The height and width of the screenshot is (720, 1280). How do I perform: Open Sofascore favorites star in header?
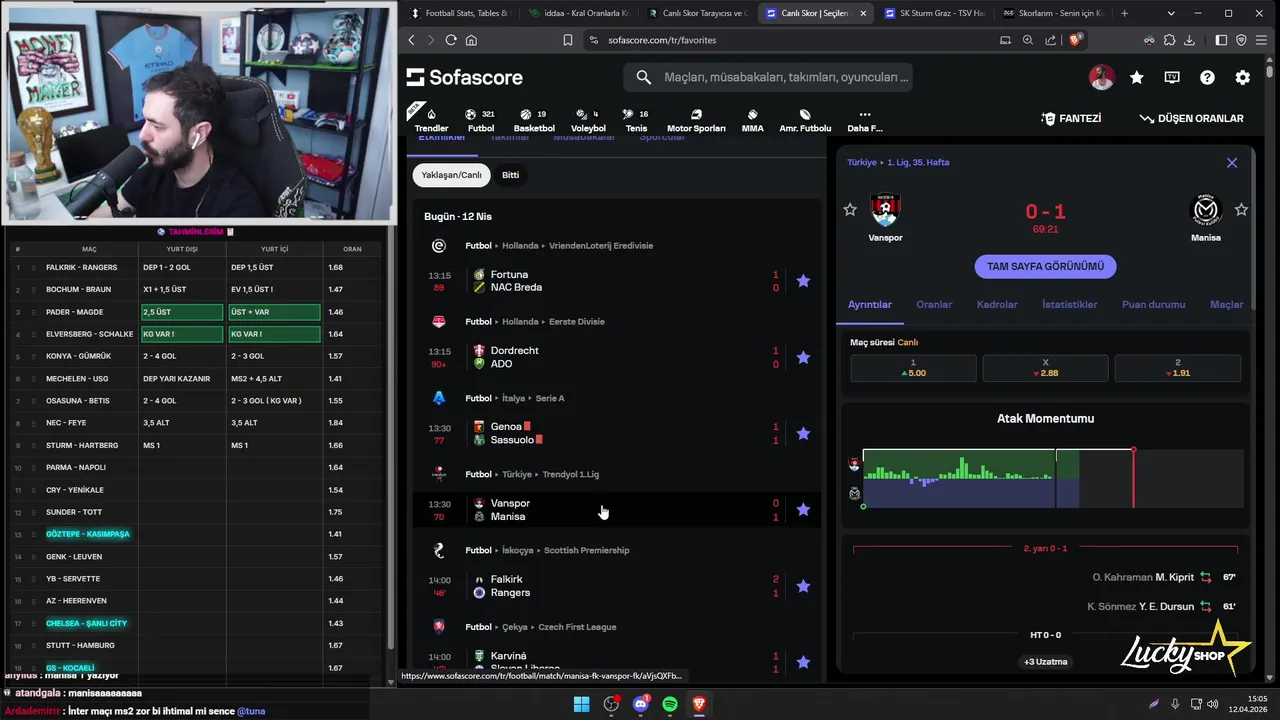point(1137,77)
